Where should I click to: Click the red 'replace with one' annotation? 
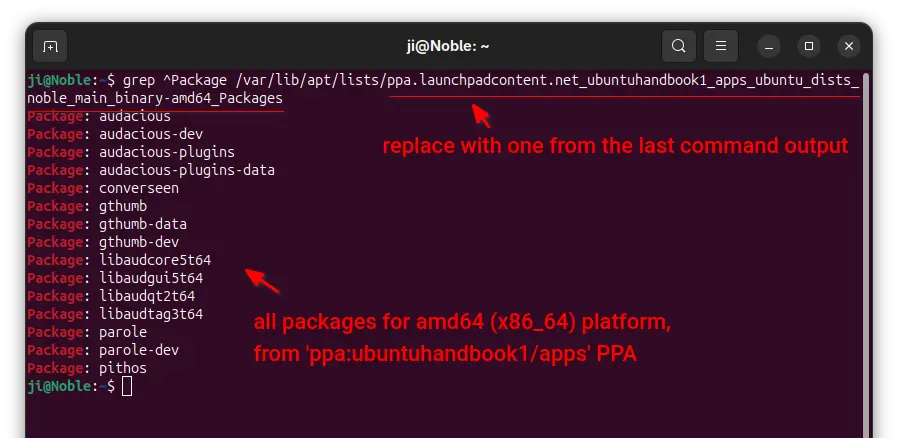[615, 146]
